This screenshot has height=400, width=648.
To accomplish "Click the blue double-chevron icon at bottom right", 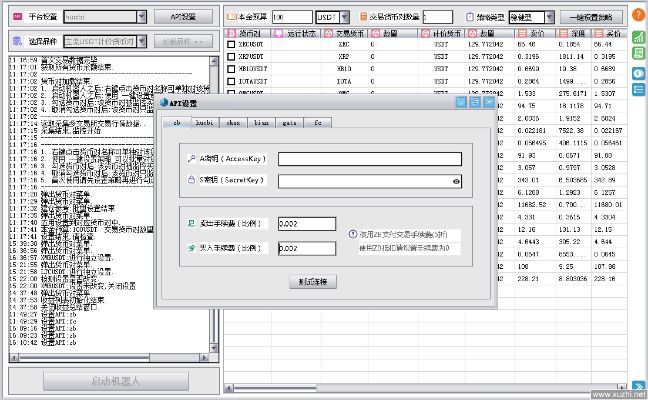I will click(x=638, y=386).
